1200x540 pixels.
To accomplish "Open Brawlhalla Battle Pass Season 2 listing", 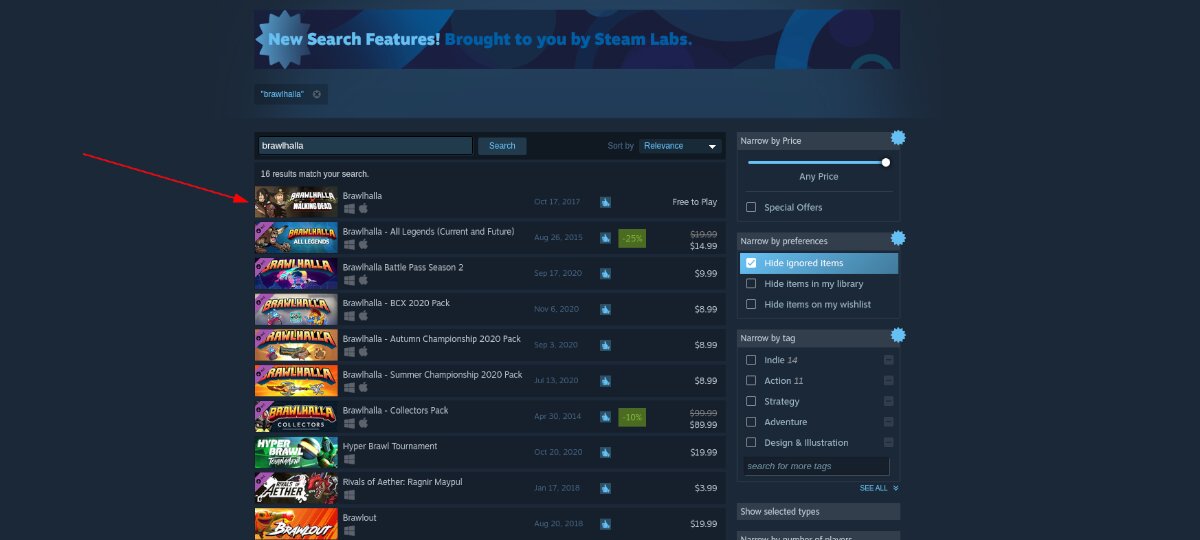I will [x=490, y=273].
